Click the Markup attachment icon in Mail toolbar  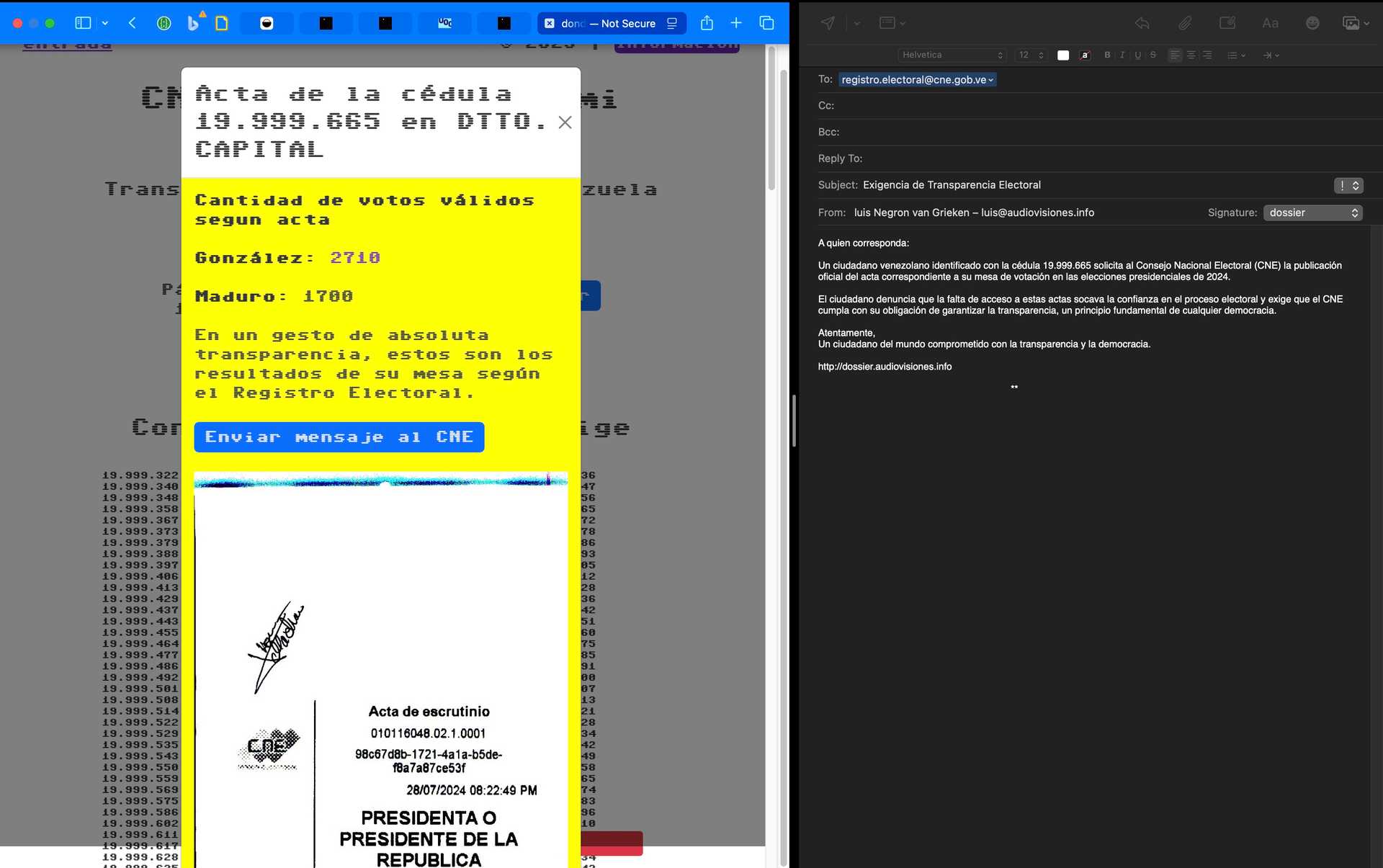click(x=1227, y=23)
